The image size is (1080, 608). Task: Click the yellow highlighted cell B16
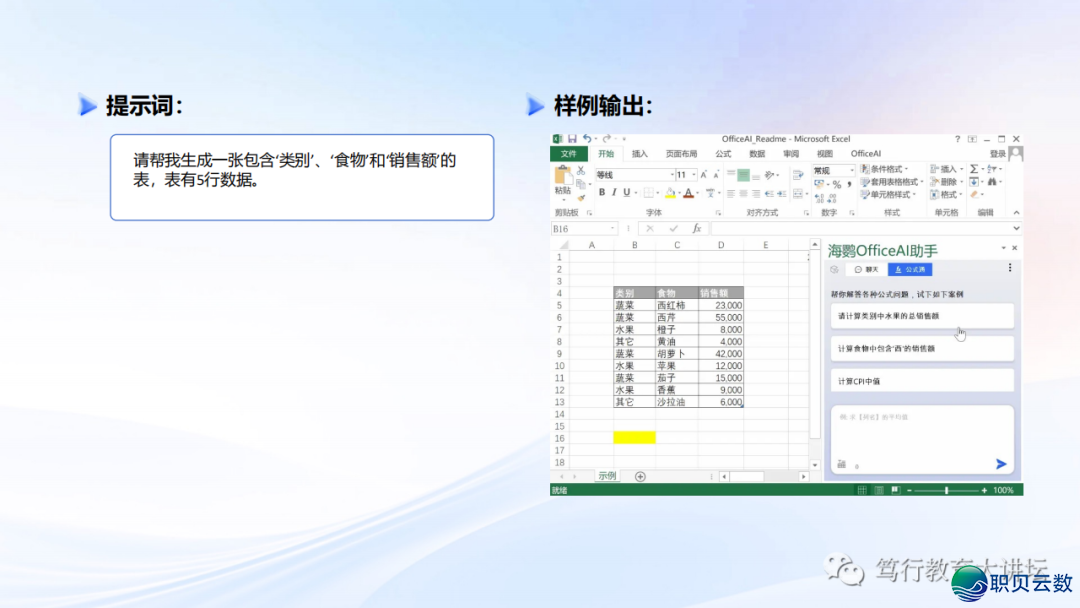634,437
